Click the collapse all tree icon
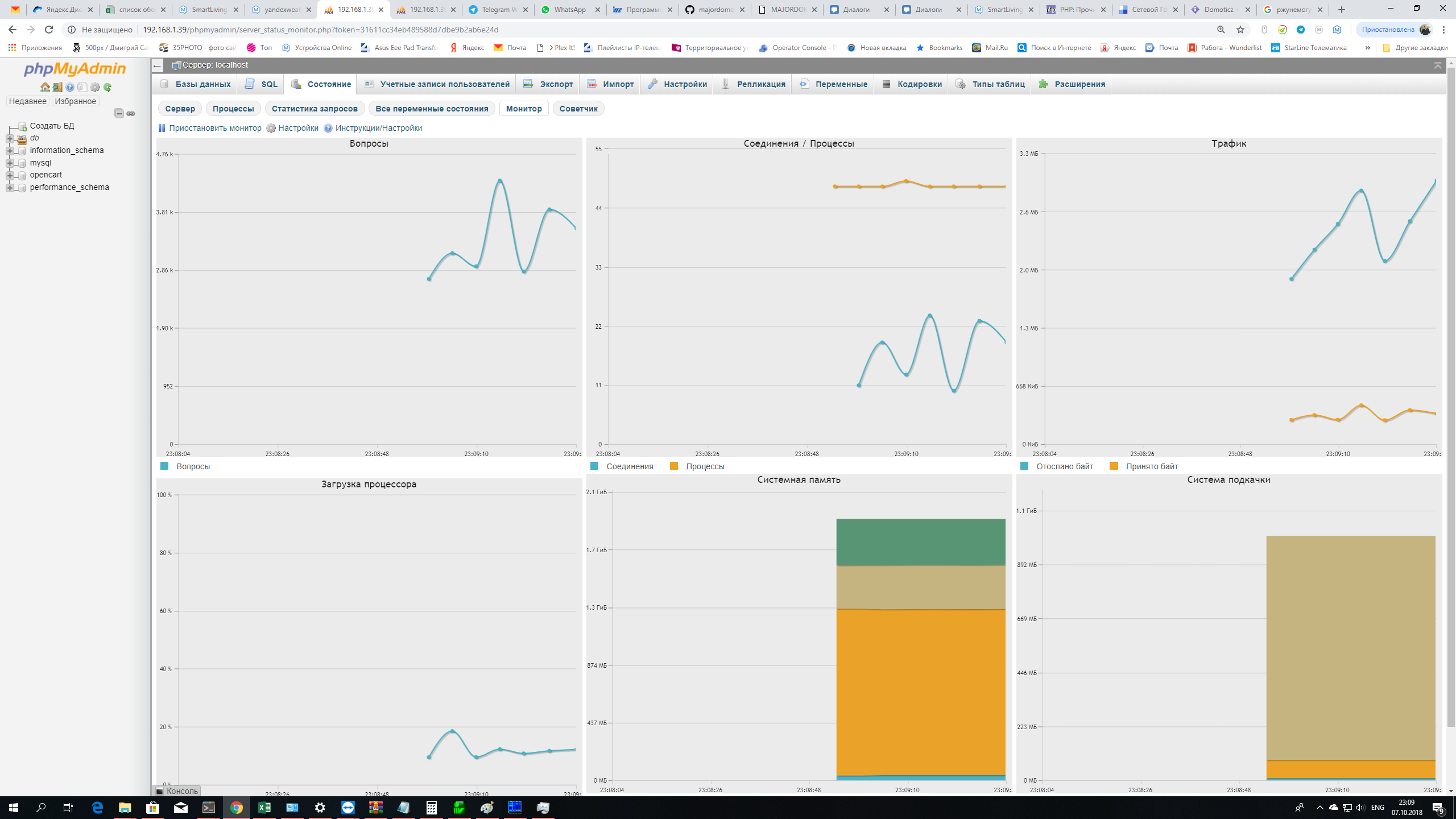The image size is (1456, 819). pos(119,113)
